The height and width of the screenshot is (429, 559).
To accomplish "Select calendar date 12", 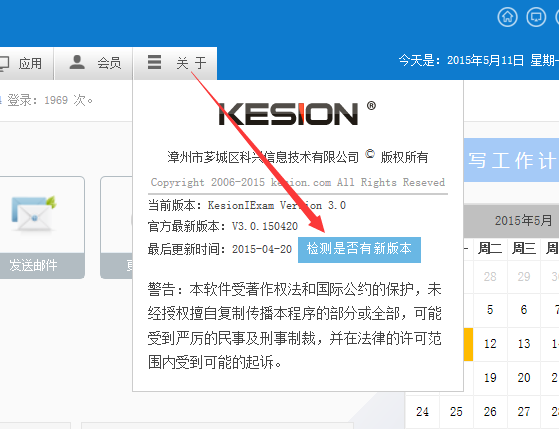I will (x=490, y=344).
